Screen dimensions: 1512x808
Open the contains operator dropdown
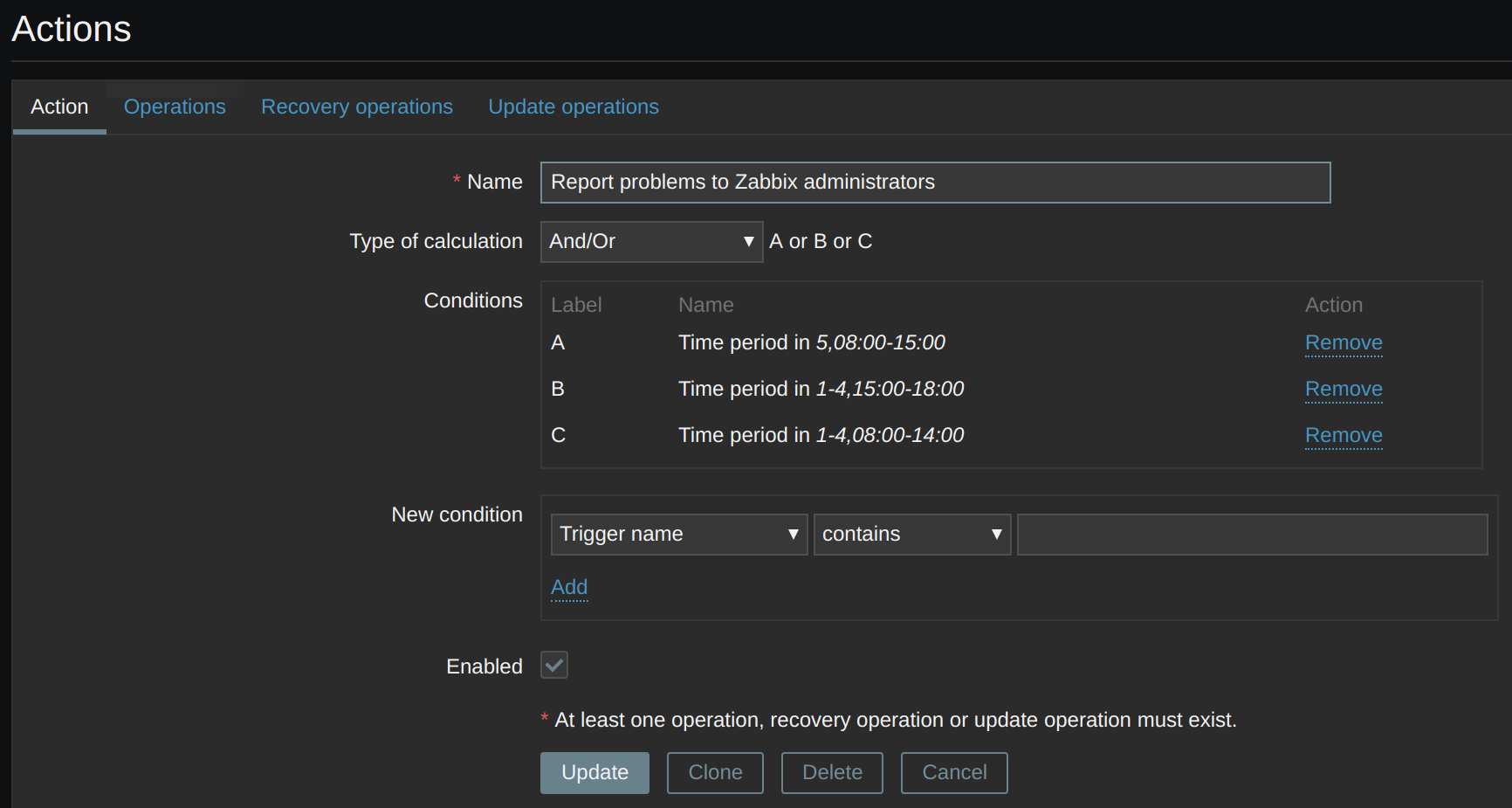(911, 535)
